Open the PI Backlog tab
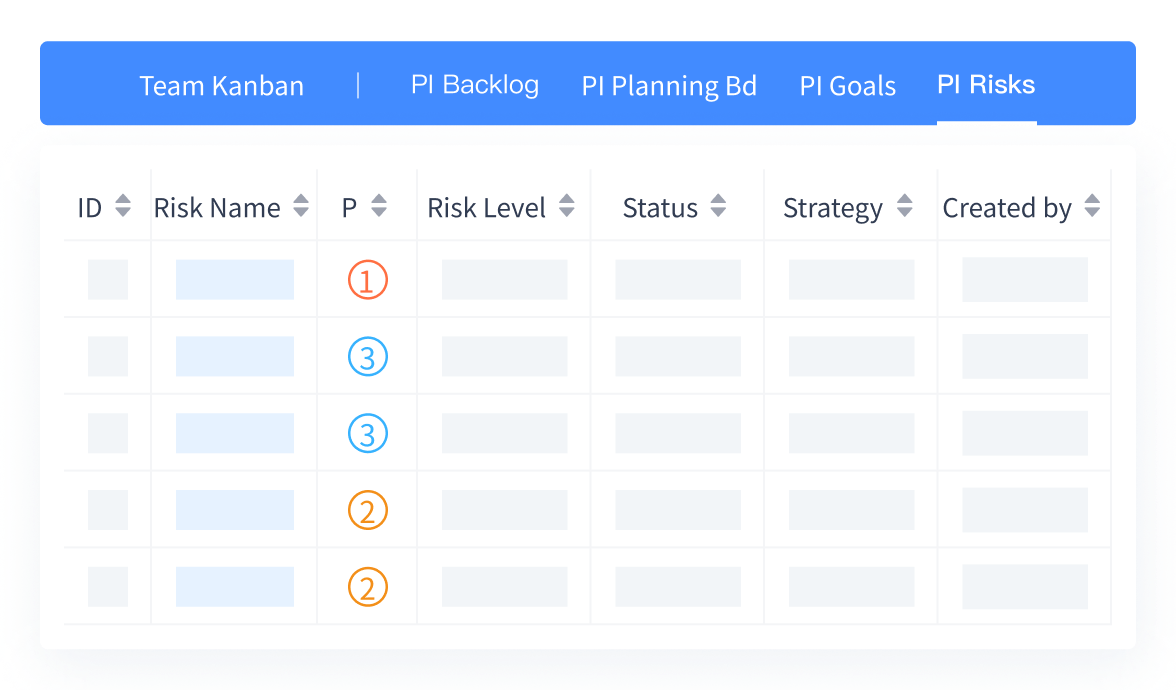1176x690 pixels. [x=475, y=85]
